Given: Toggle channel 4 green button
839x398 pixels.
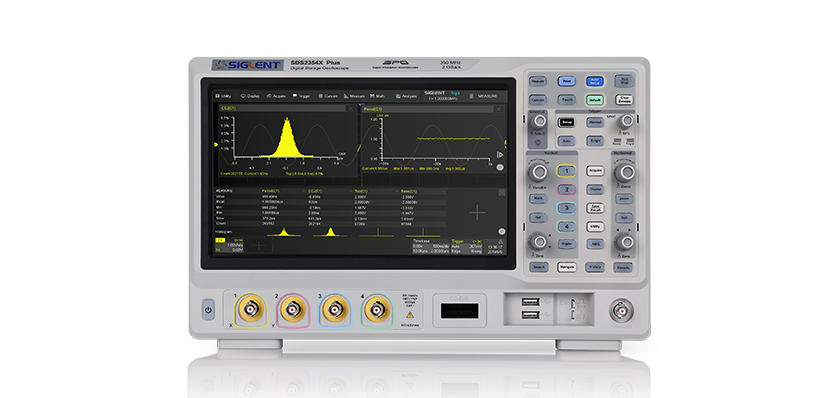Looking at the screenshot, I should (x=566, y=226).
